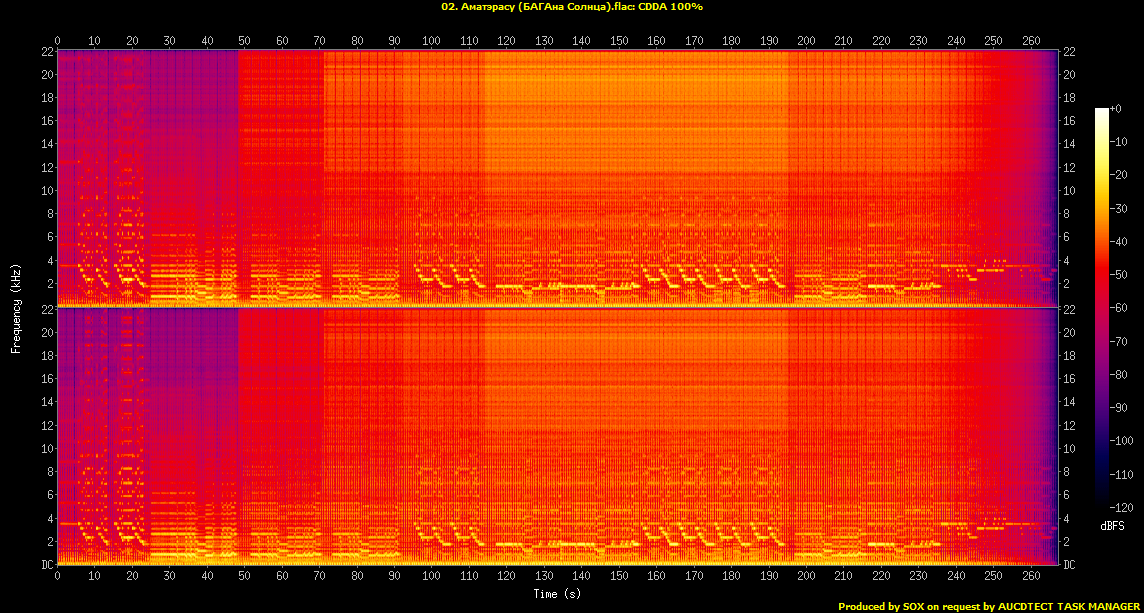Click the 200 second tick on the bottom time axis
Image resolution: width=1144 pixels, height=613 pixels.
point(805,575)
